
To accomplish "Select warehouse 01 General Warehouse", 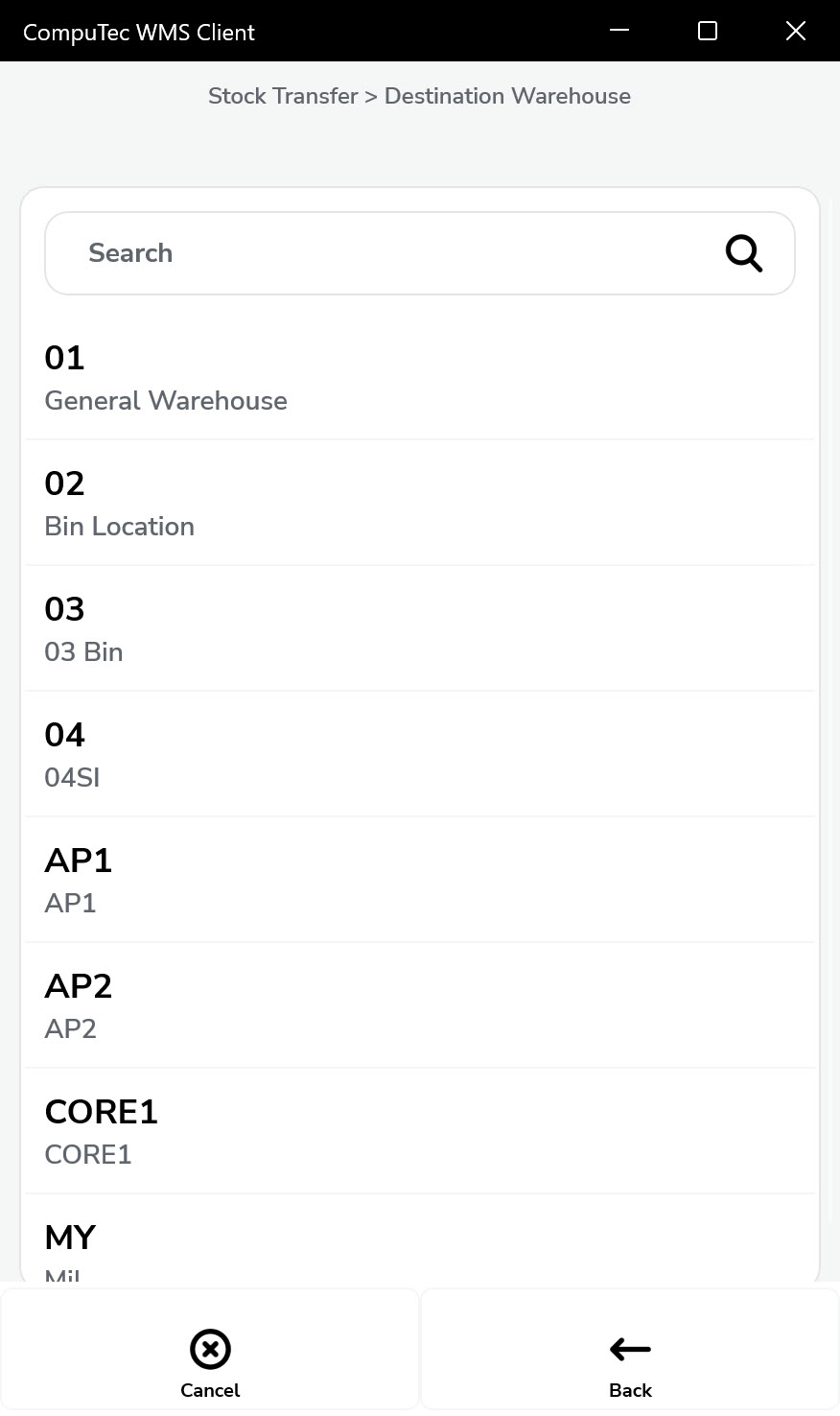I will 420,378.
